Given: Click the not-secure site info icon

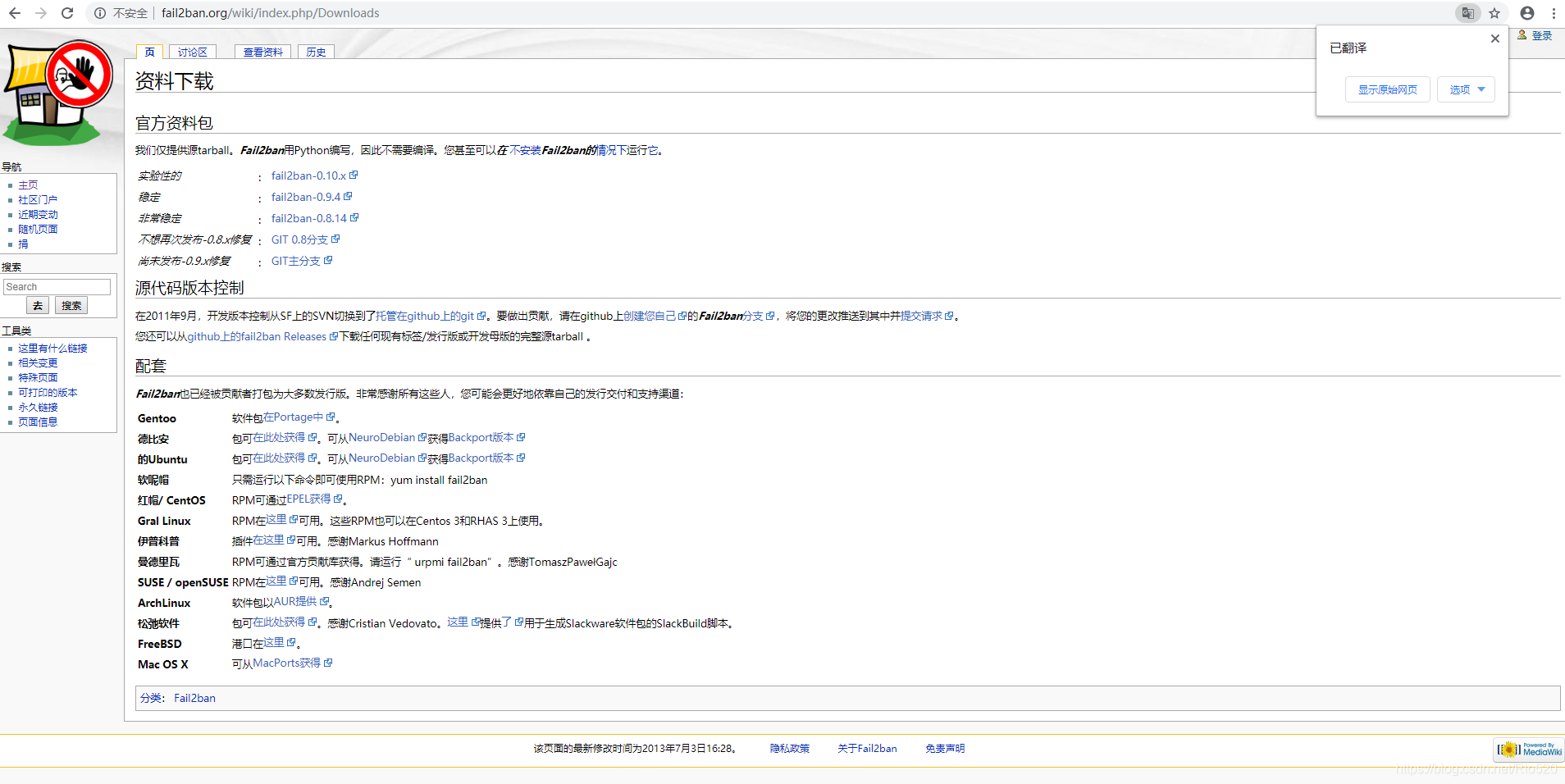Looking at the screenshot, I should (x=99, y=13).
